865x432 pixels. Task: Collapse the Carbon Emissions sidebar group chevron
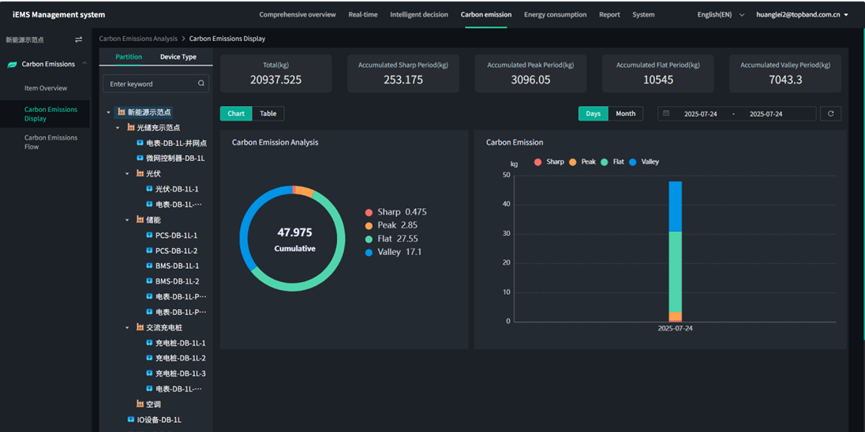point(84,64)
